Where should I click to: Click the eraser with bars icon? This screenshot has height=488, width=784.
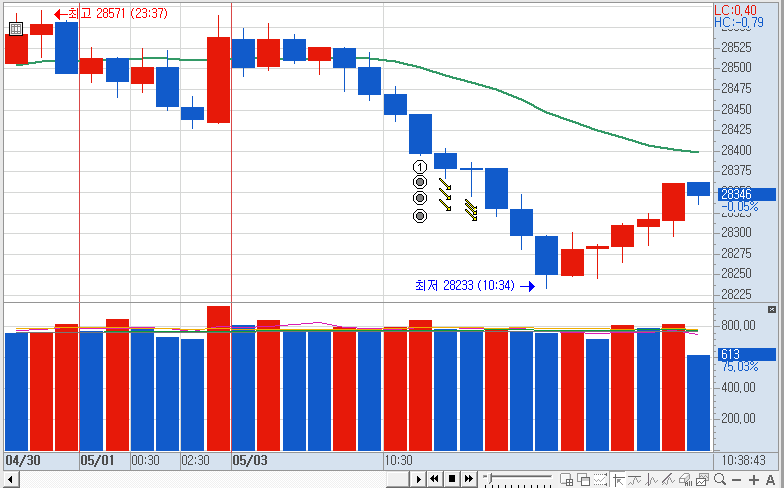(x=686, y=480)
